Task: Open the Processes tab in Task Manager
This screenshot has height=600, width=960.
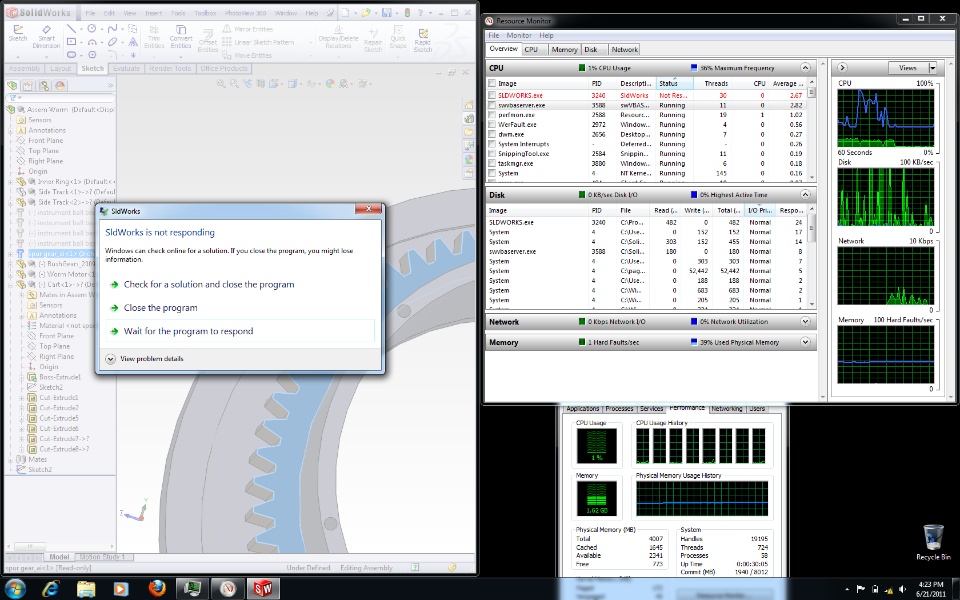Action: [619, 409]
